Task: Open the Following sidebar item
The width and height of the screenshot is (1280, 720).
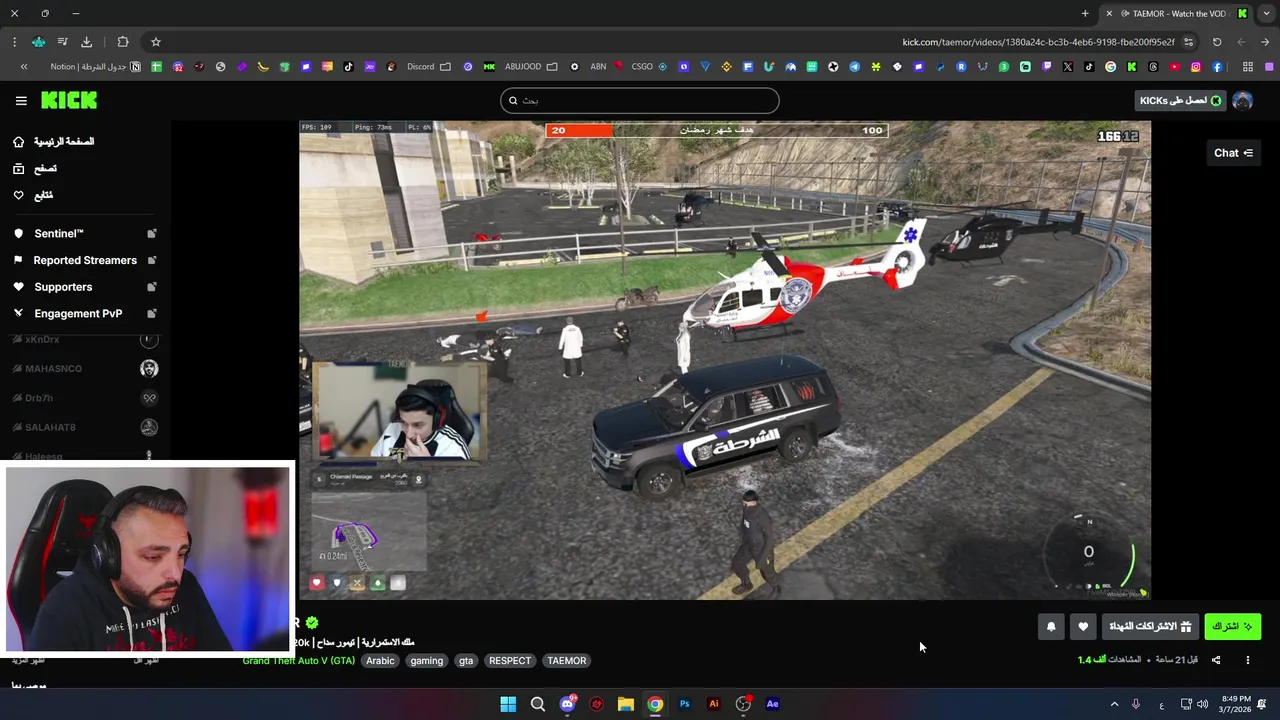Action: (x=33, y=195)
